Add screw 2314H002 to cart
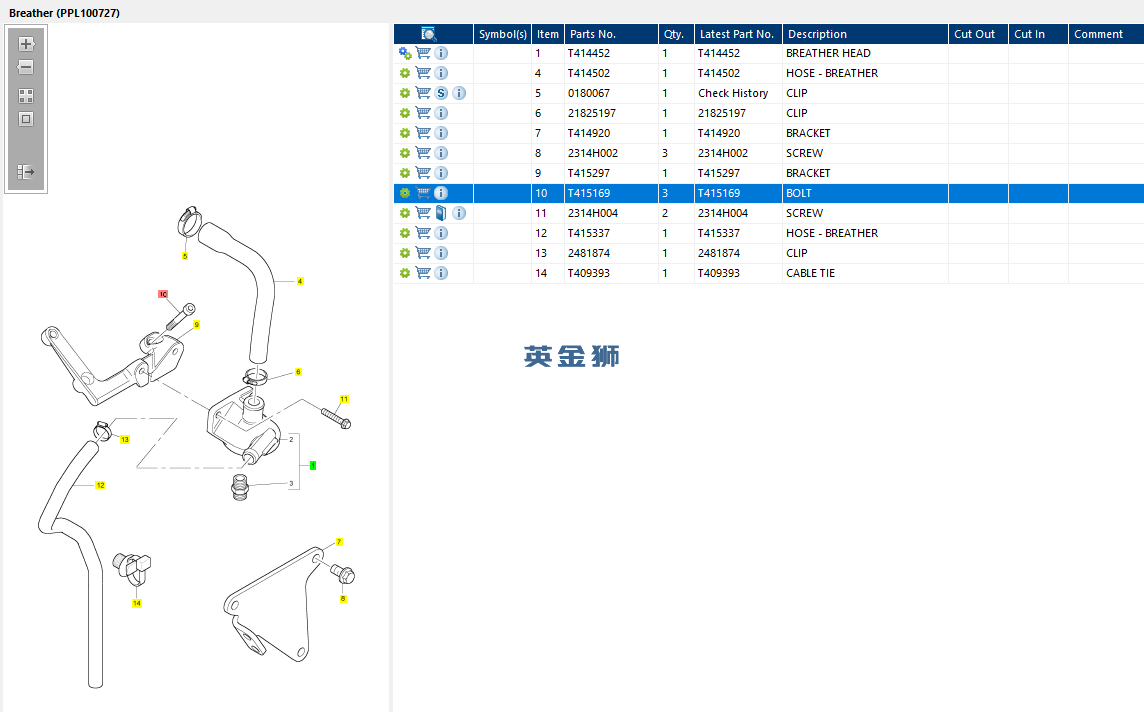1144x712 pixels. 423,153
